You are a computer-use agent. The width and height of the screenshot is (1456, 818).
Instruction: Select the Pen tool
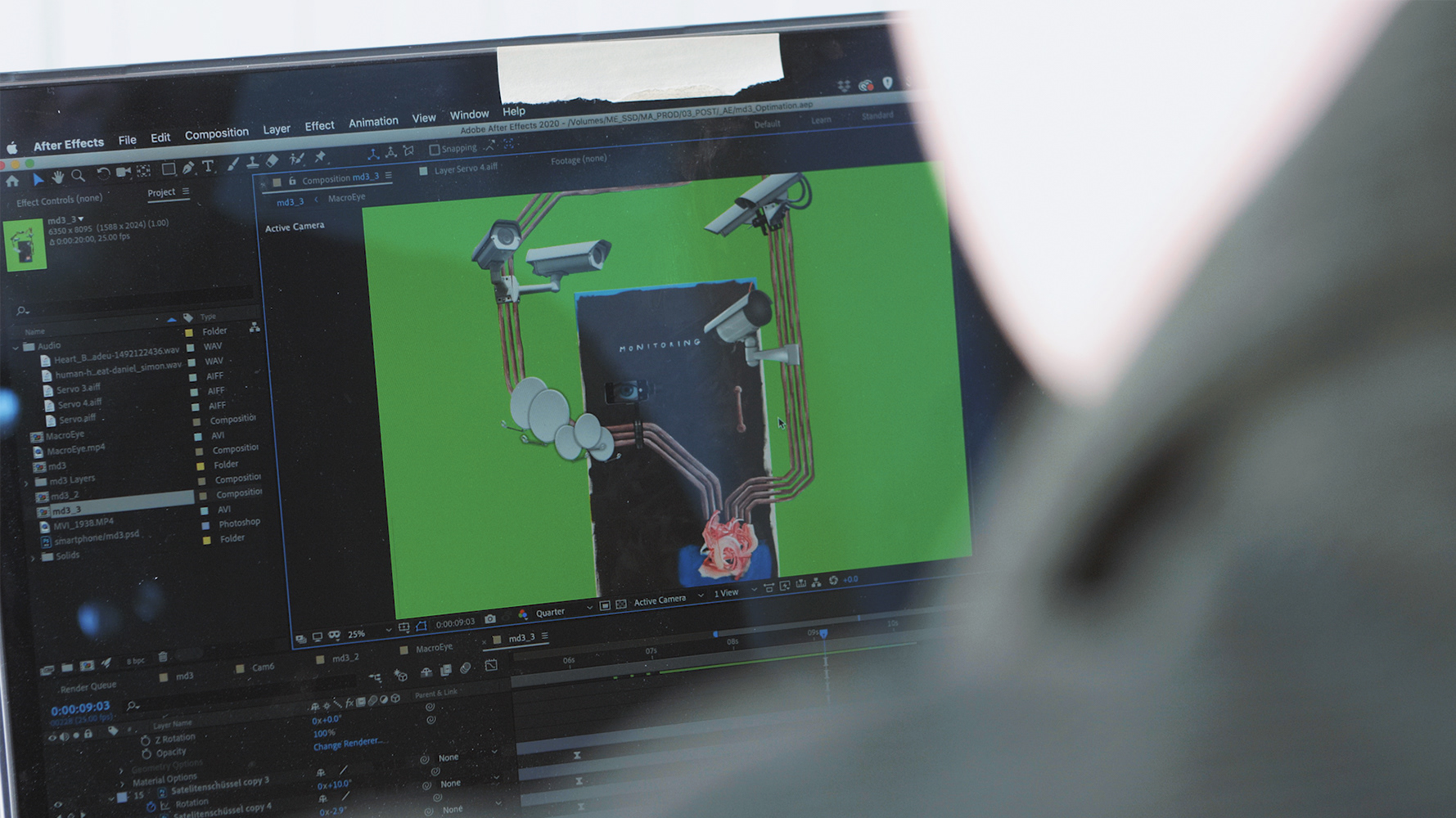(188, 168)
